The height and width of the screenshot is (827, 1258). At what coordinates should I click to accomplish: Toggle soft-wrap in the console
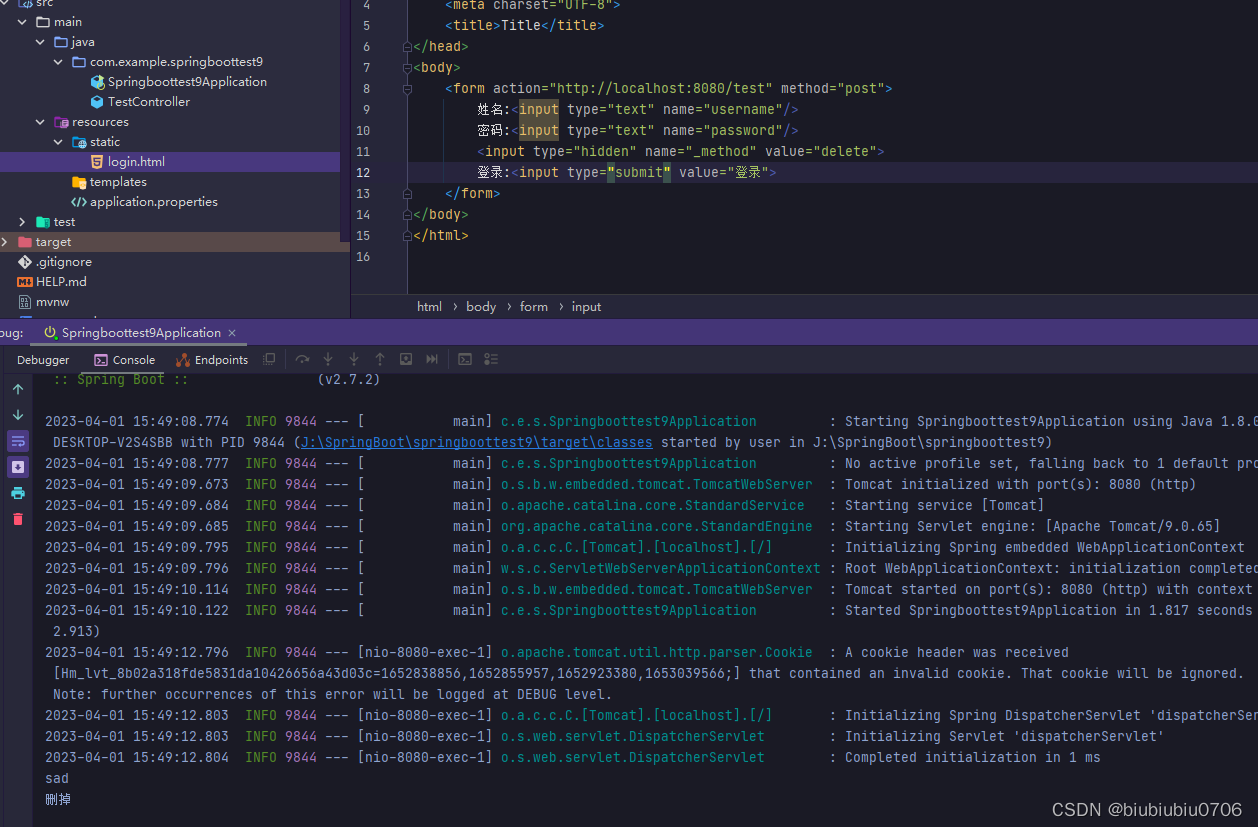pos(18,440)
